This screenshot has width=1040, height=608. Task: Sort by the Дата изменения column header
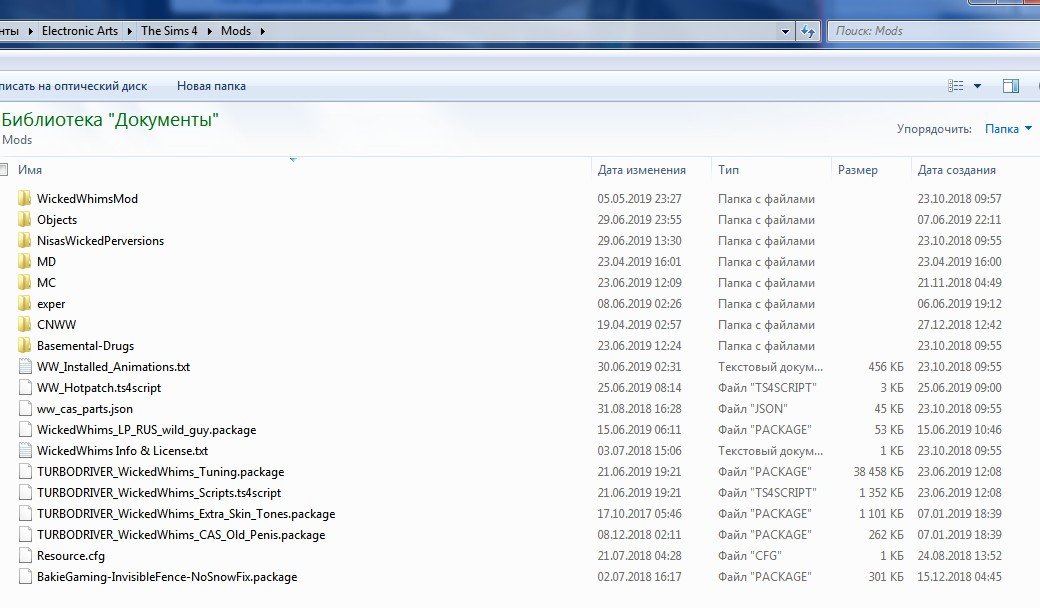point(641,170)
